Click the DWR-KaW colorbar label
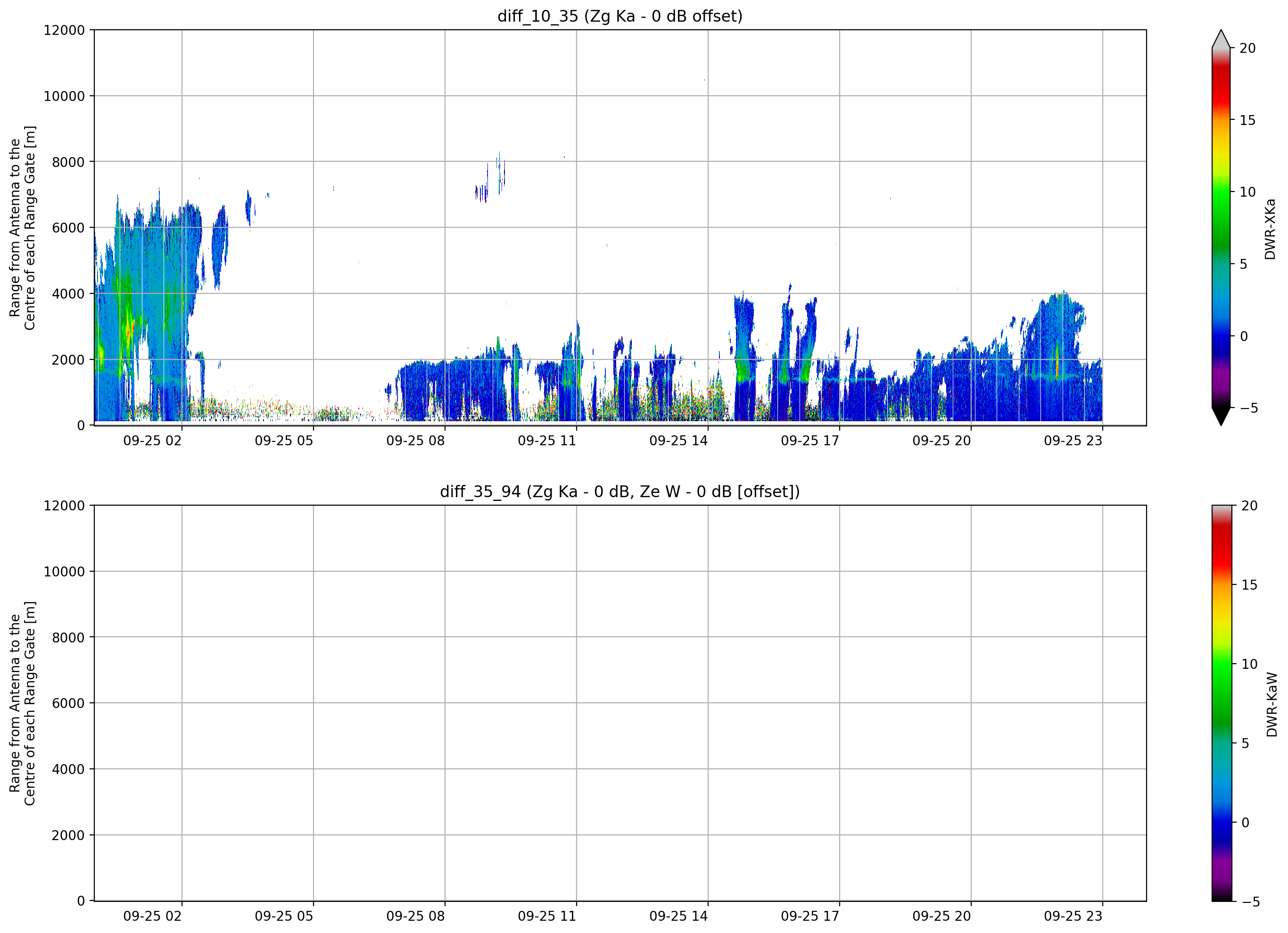Image resolution: width=1288 pixels, height=933 pixels. coord(1271,705)
